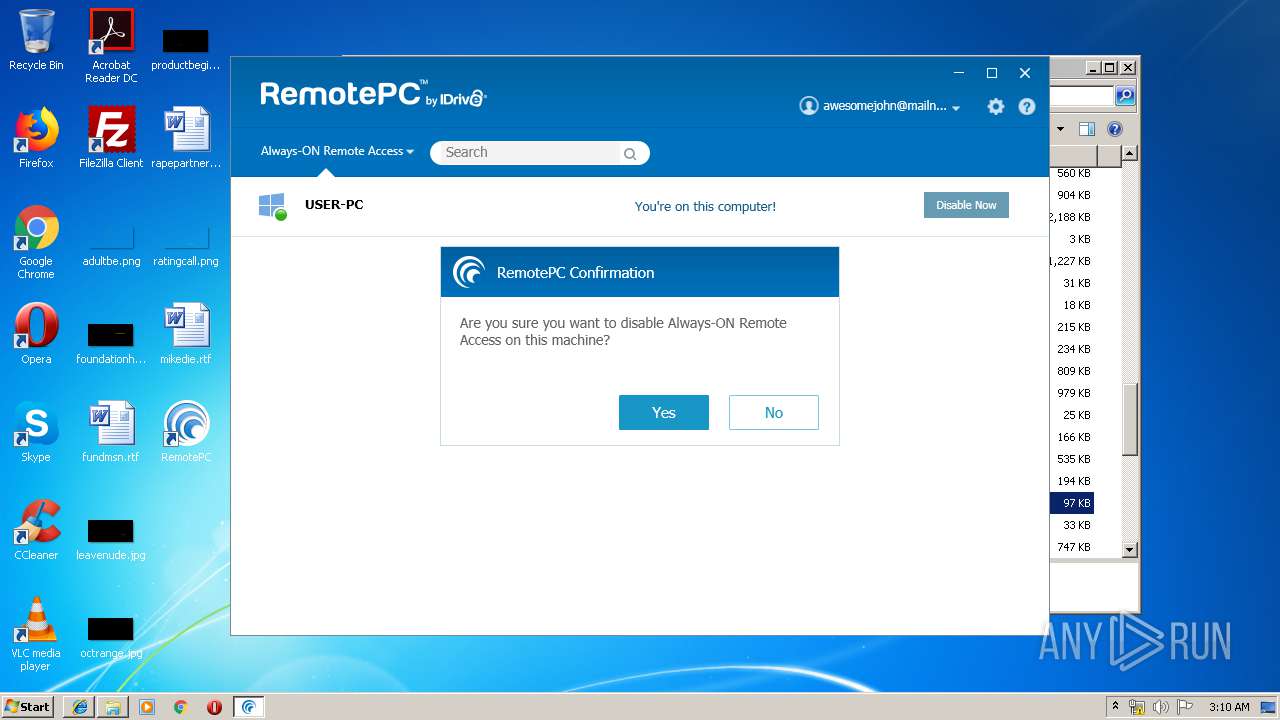Image resolution: width=1280 pixels, height=720 pixels.
Task: Open Google Chrome desktop shortcut
Action: click(x=36, y=242)
